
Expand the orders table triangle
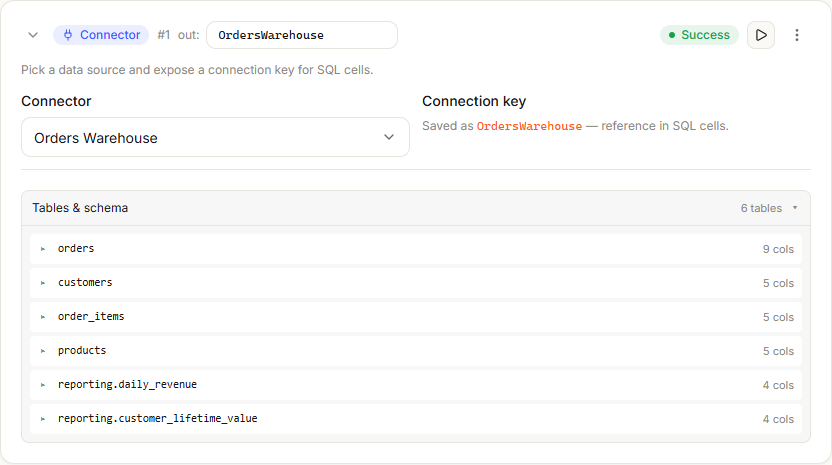pyautogui.click(x=43, y=249)
